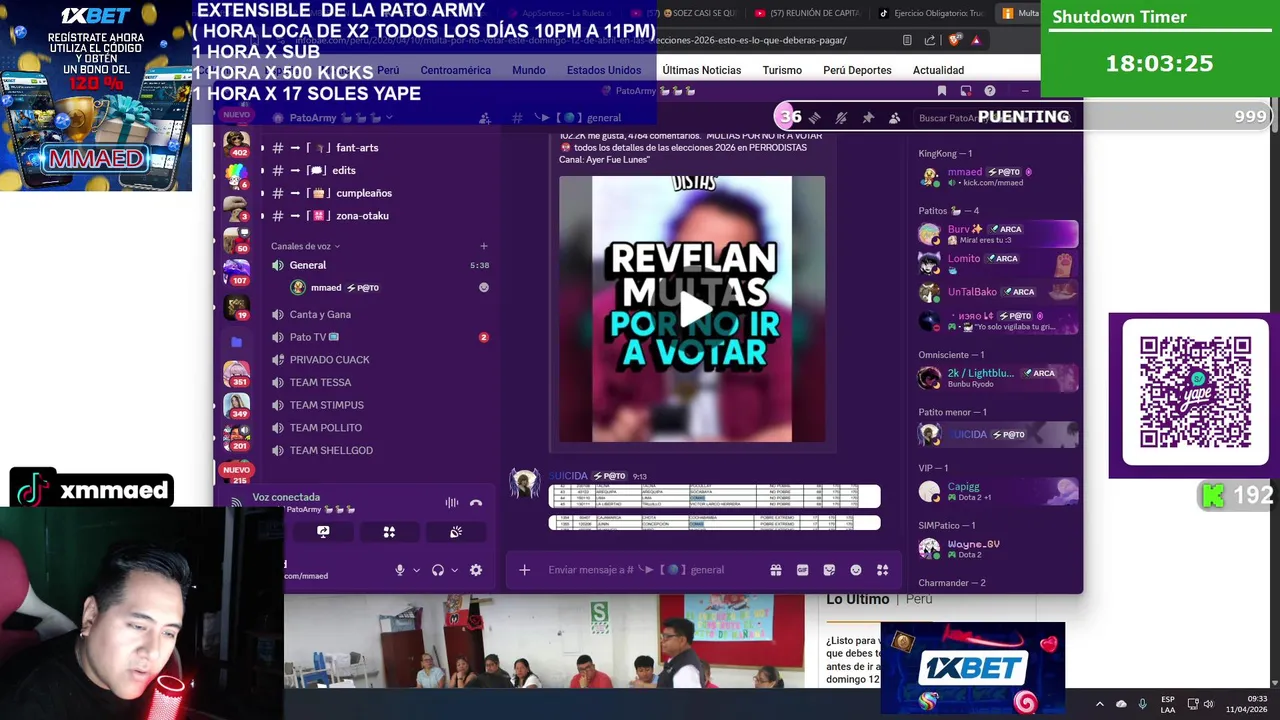Image resolution: width=1280 pixels, height=720 pixels.
Task: Toggle the member list icon
Action: click(x=895, y=118)
